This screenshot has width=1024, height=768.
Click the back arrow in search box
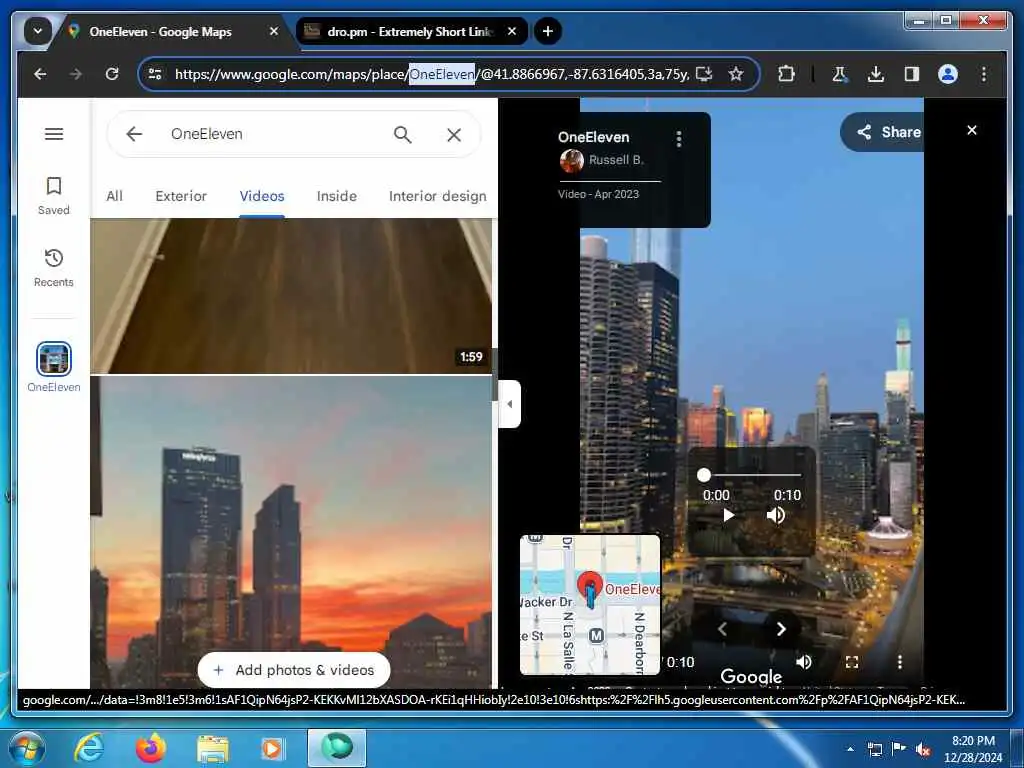click(134, 134)
